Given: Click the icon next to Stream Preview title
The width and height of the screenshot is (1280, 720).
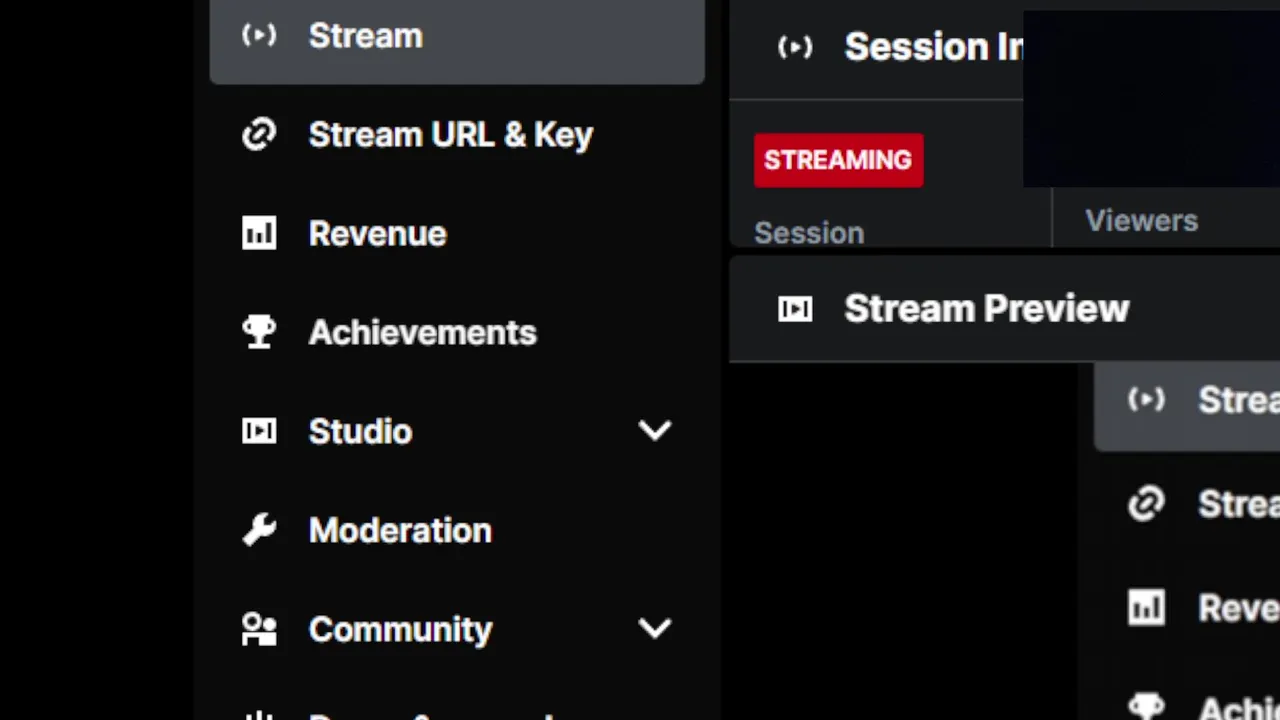Looking at the screenshot, I should (x=795, y=309).
